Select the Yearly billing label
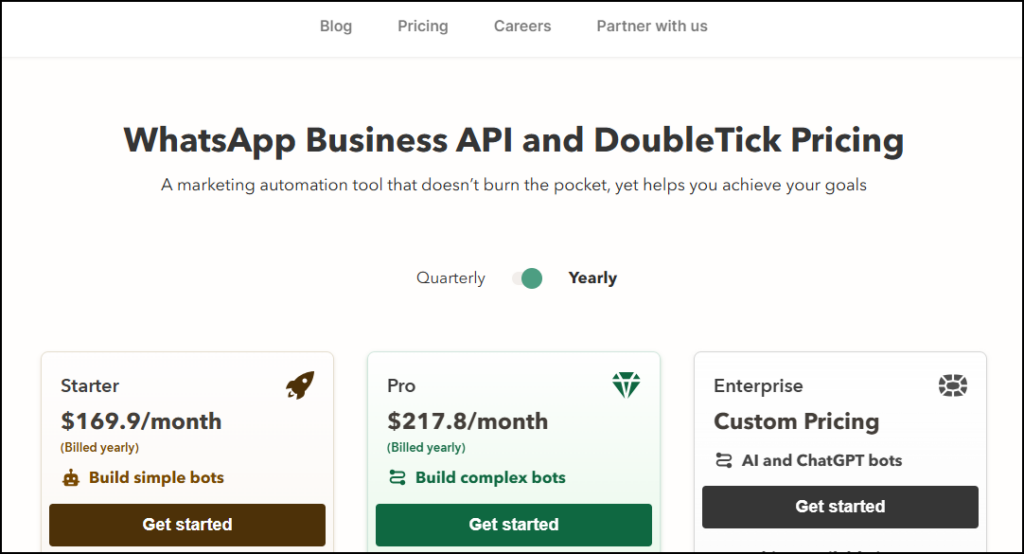The height and width of the screenshot is (554, 1024). point(592,278)
